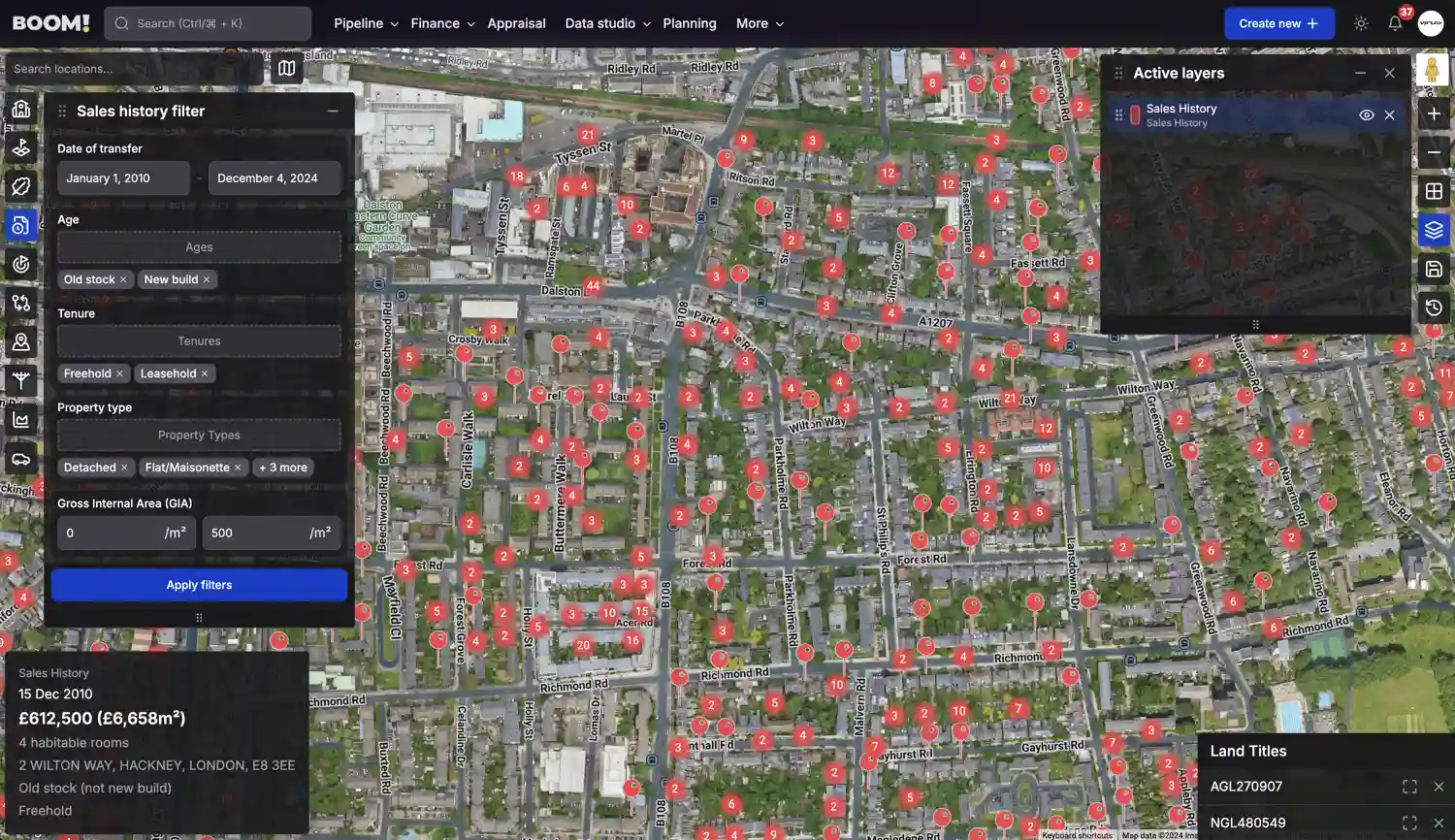The width and height of the screenshot is (1455, 840).
Task: Remove the Freehold tenure tag
Action: tap(119, 373)
